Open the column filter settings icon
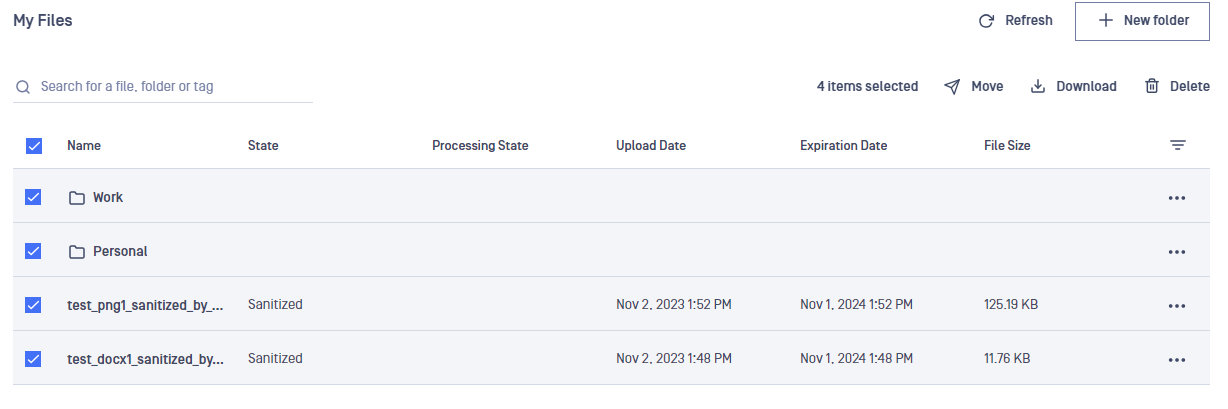 tap(1178, 146)
